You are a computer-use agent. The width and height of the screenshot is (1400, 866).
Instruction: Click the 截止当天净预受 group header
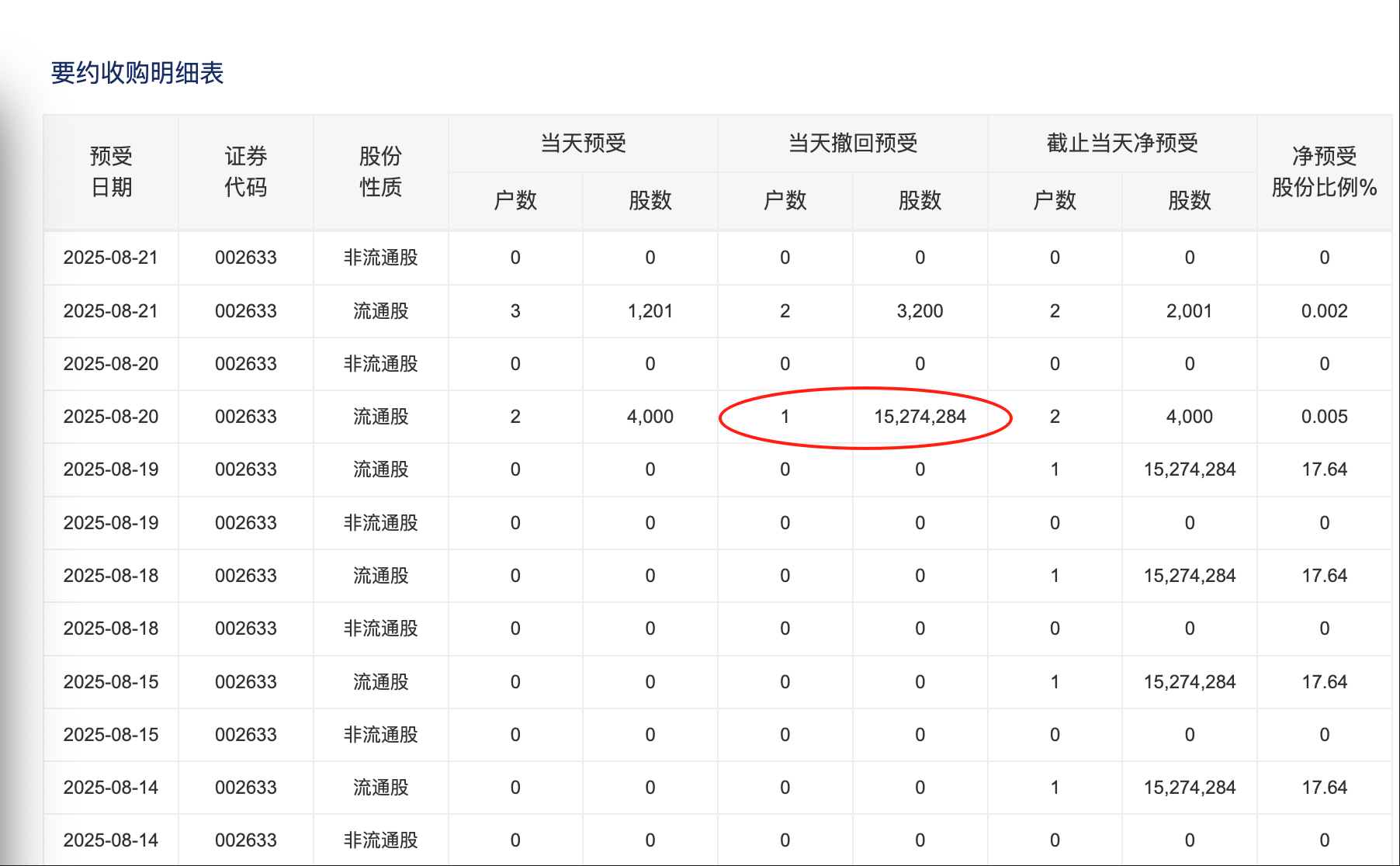point(1121,143)
